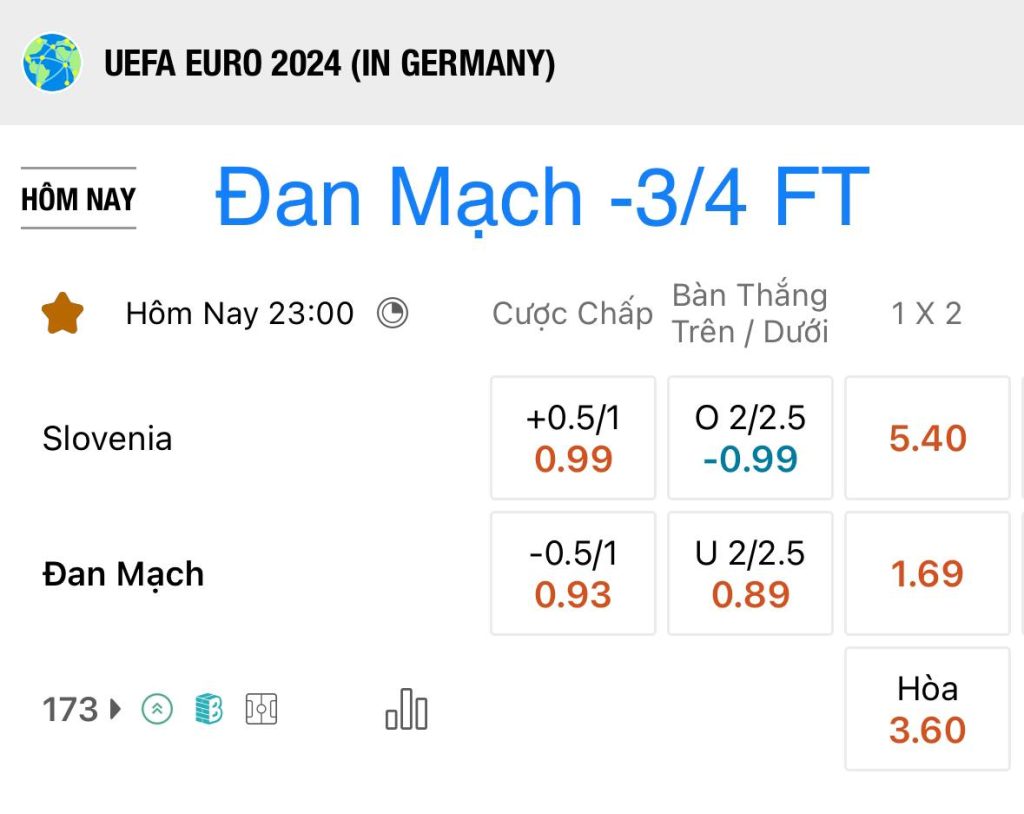Open the Đan Mạch team name
The image size is (1024, 814).
tap(123, 574)
